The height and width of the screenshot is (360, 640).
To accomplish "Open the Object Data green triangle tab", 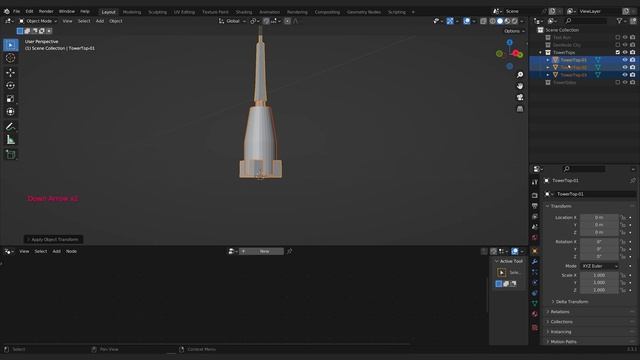I will [x=535, y=303].
